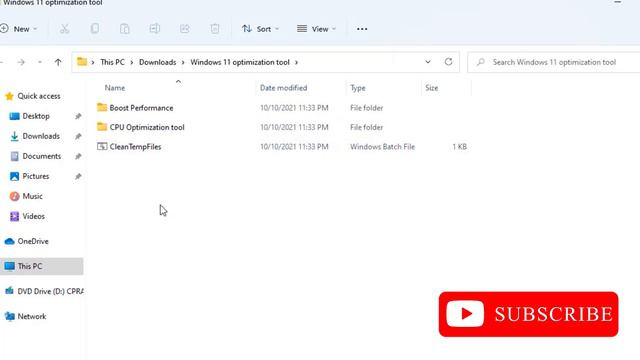
Task: Go up one folder level arrow
Action: (x=58, y=62)
